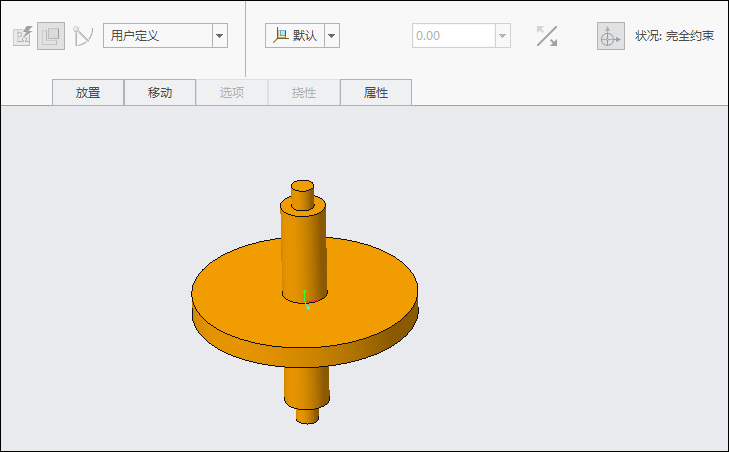Open the 移动 tab
Viewport: 729px width, 452px height.
[160, 93]
